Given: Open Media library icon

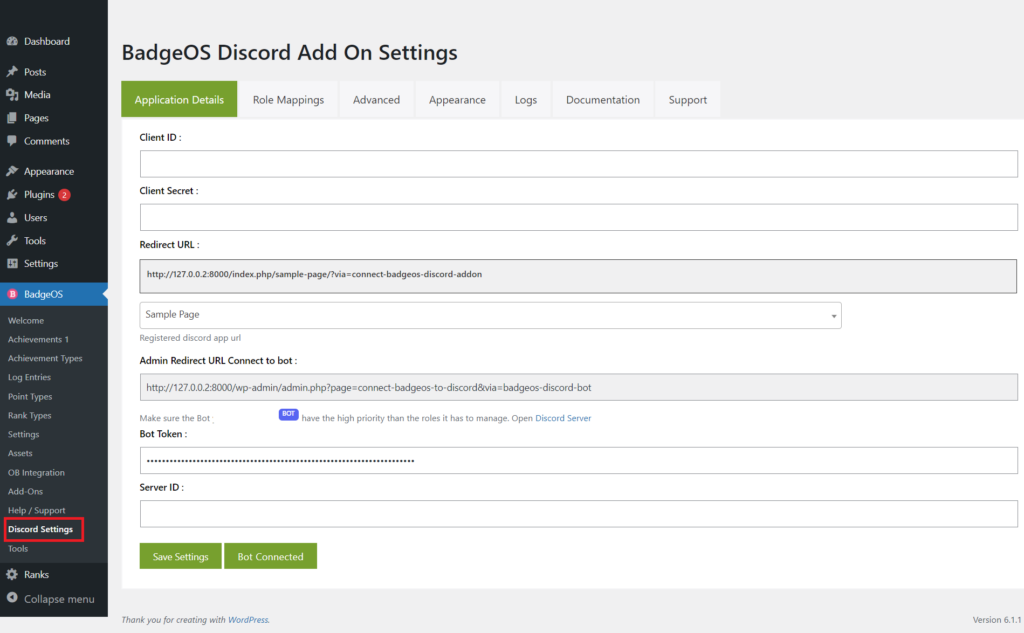Looking at the screenshot, I should (12, 95).
